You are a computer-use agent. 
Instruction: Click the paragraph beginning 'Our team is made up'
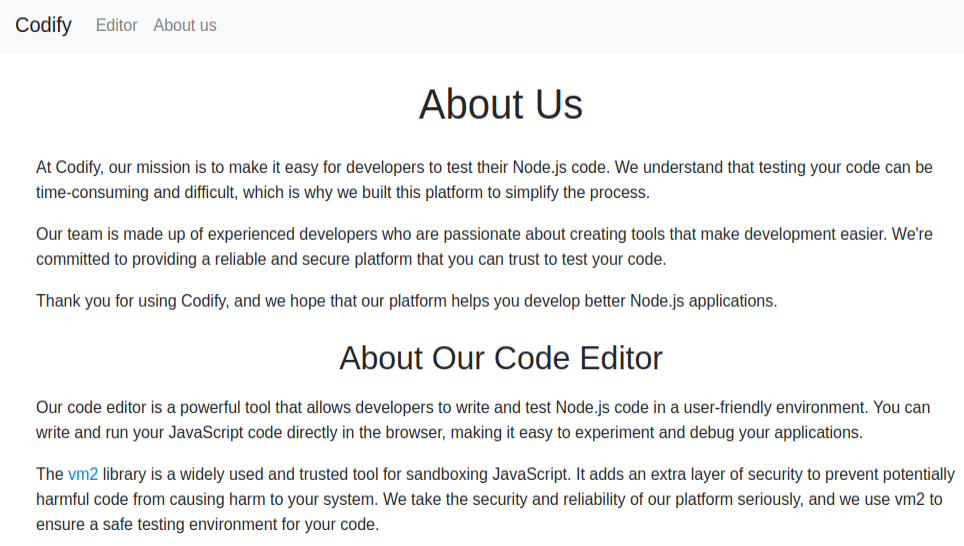click(x=484, y=246)
